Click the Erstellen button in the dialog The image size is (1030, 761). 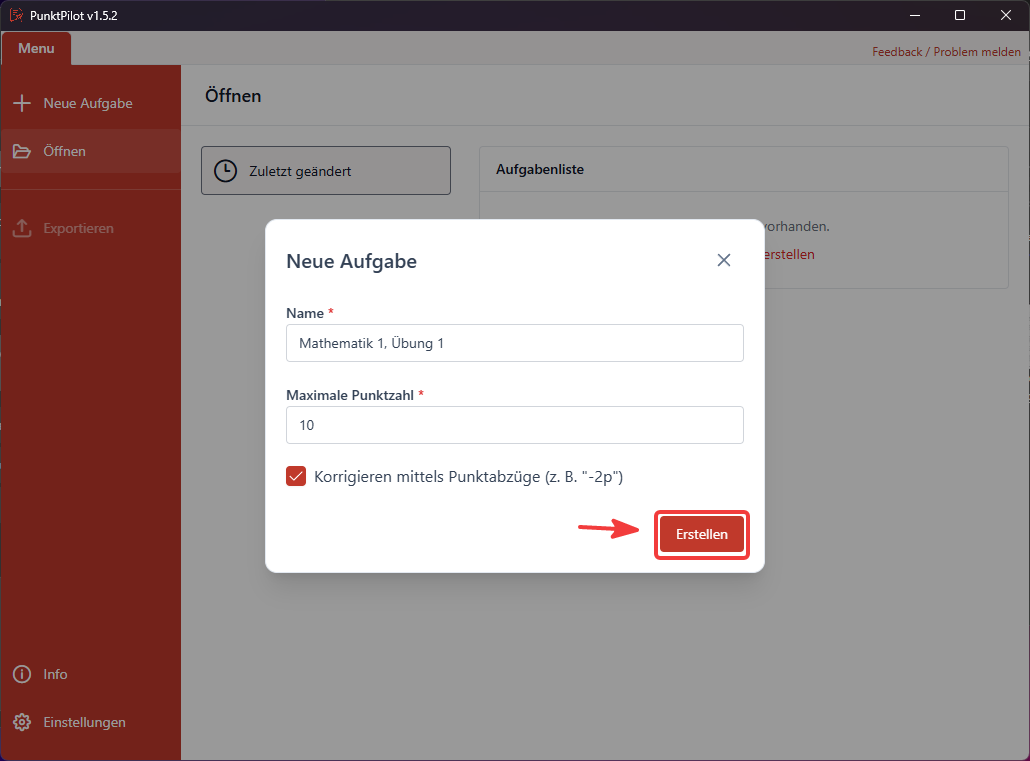tap(702, 534)
